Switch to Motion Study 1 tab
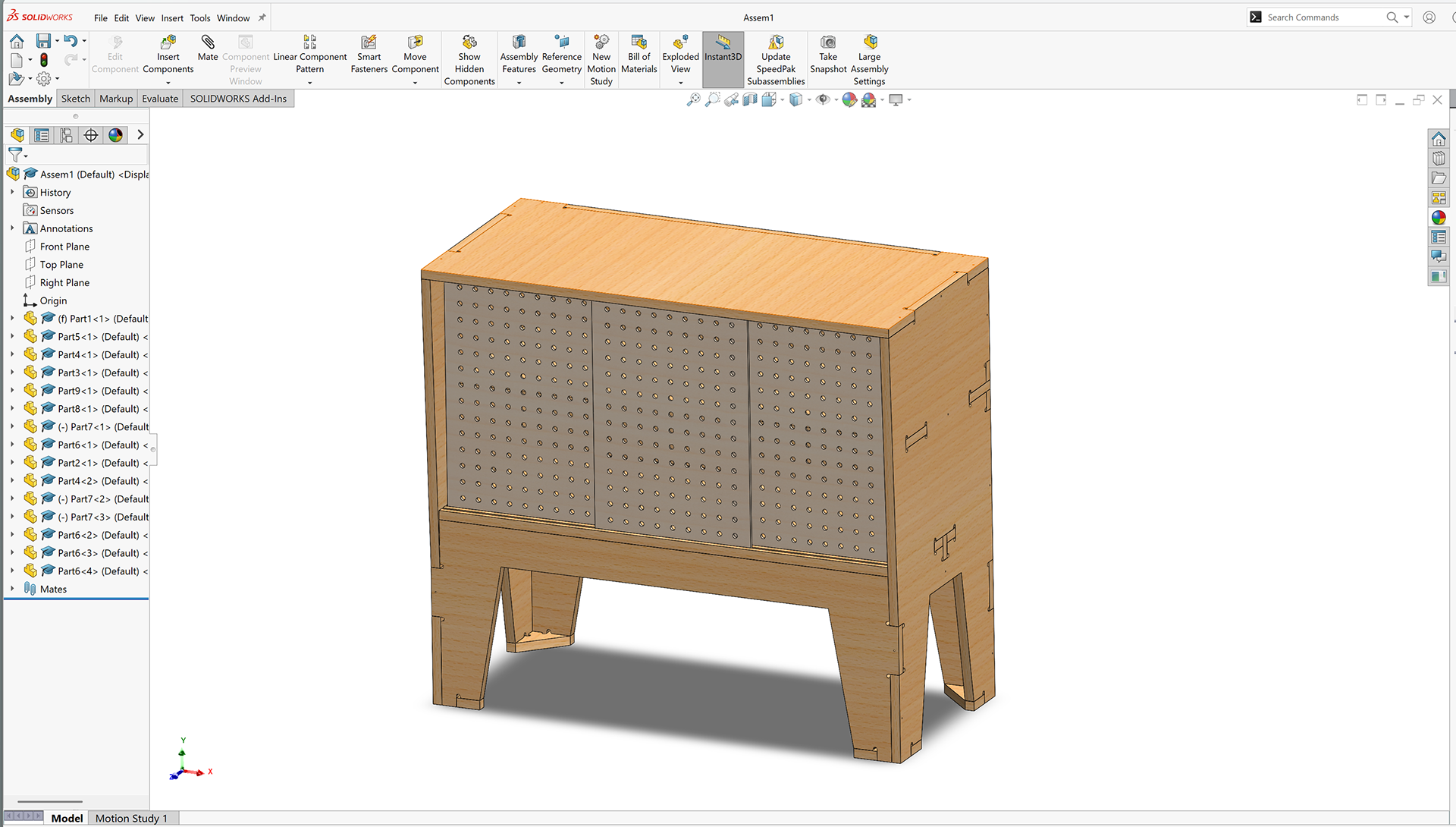This screenshot has height=827, width=1456. coord(131,818)
